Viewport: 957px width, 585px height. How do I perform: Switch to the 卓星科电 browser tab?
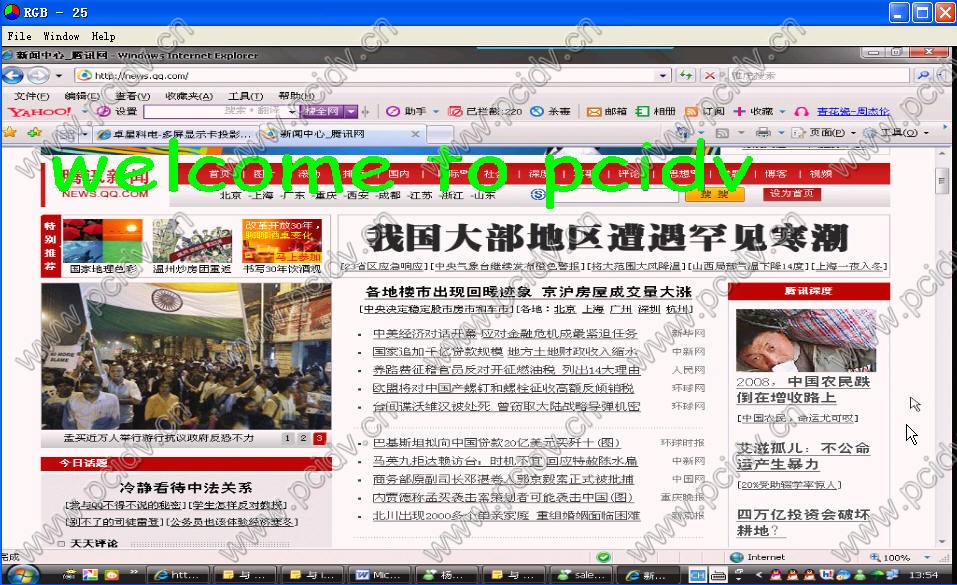(x=175, y=134)
